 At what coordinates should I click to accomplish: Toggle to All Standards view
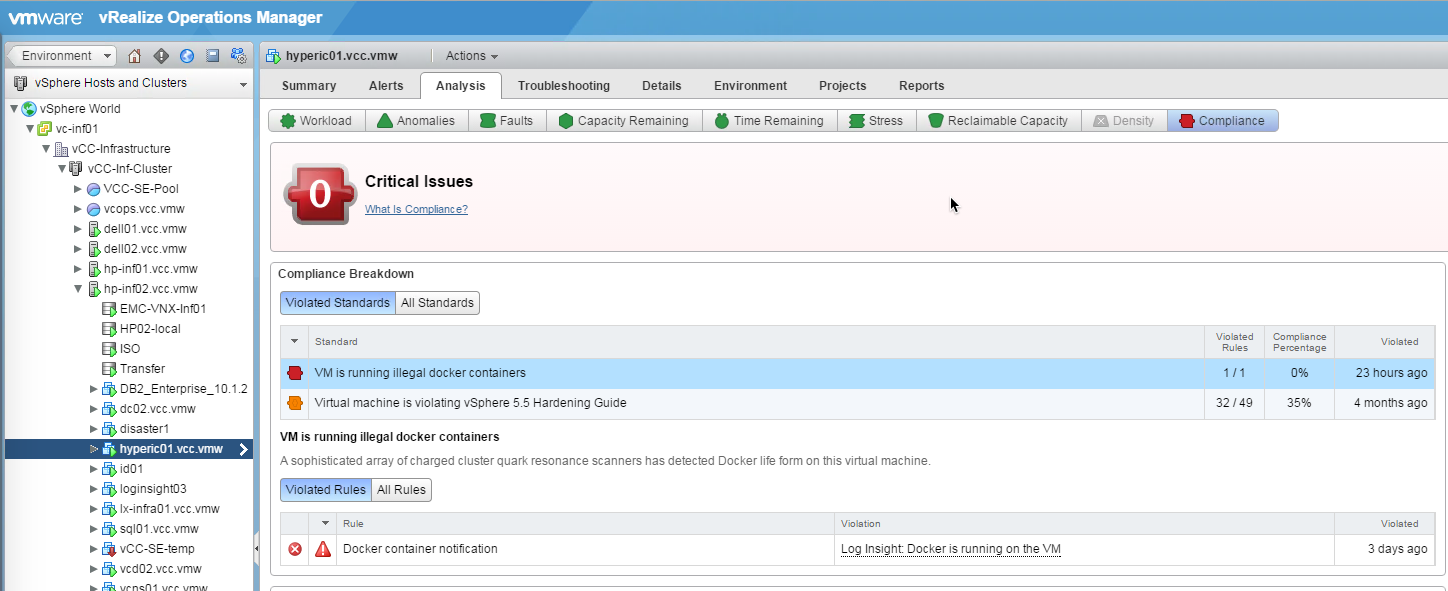point(437,303)
